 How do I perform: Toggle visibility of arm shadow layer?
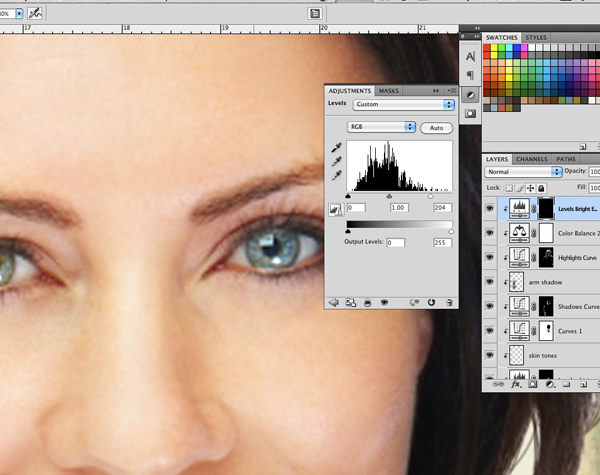click(x=489, y=282)
